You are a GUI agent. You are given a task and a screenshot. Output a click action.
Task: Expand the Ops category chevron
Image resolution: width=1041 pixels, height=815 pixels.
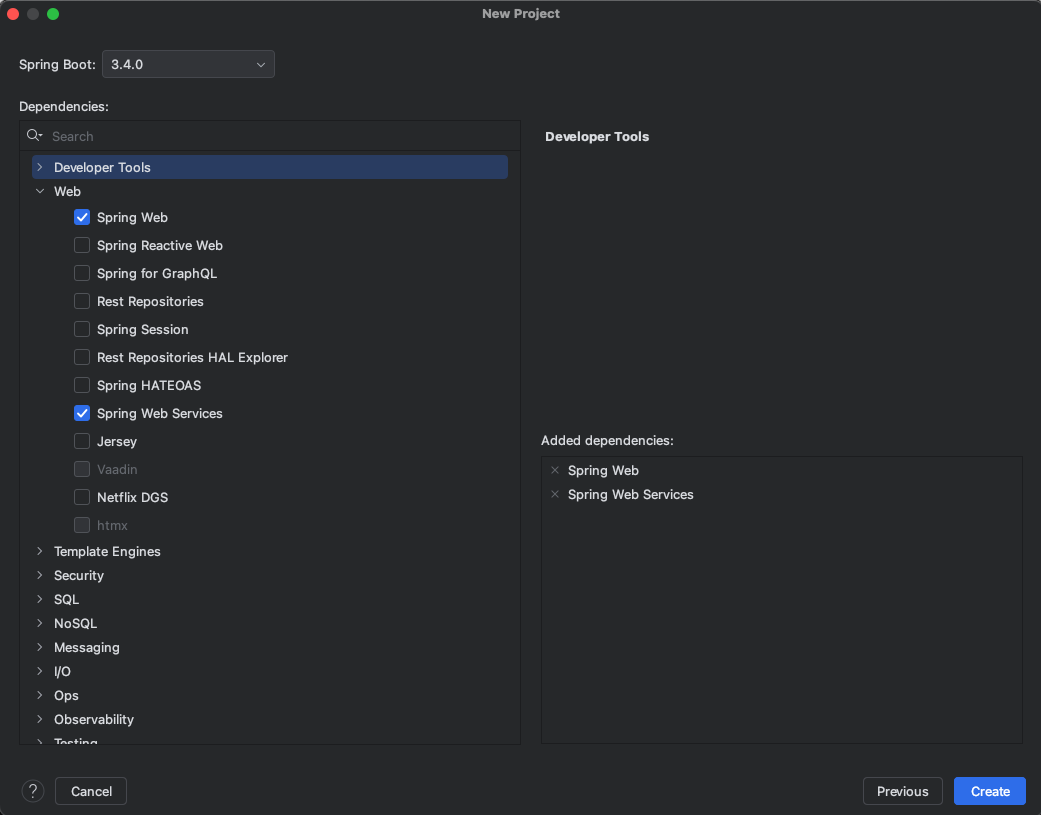(40, 695)
